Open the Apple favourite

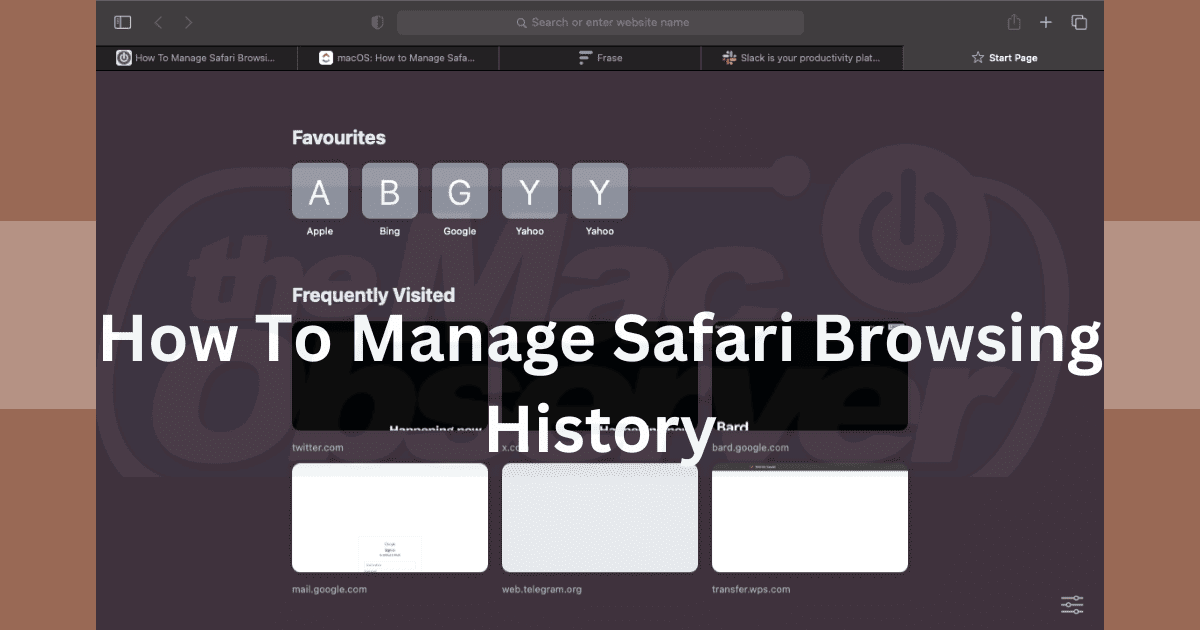[x=320, y=191]
